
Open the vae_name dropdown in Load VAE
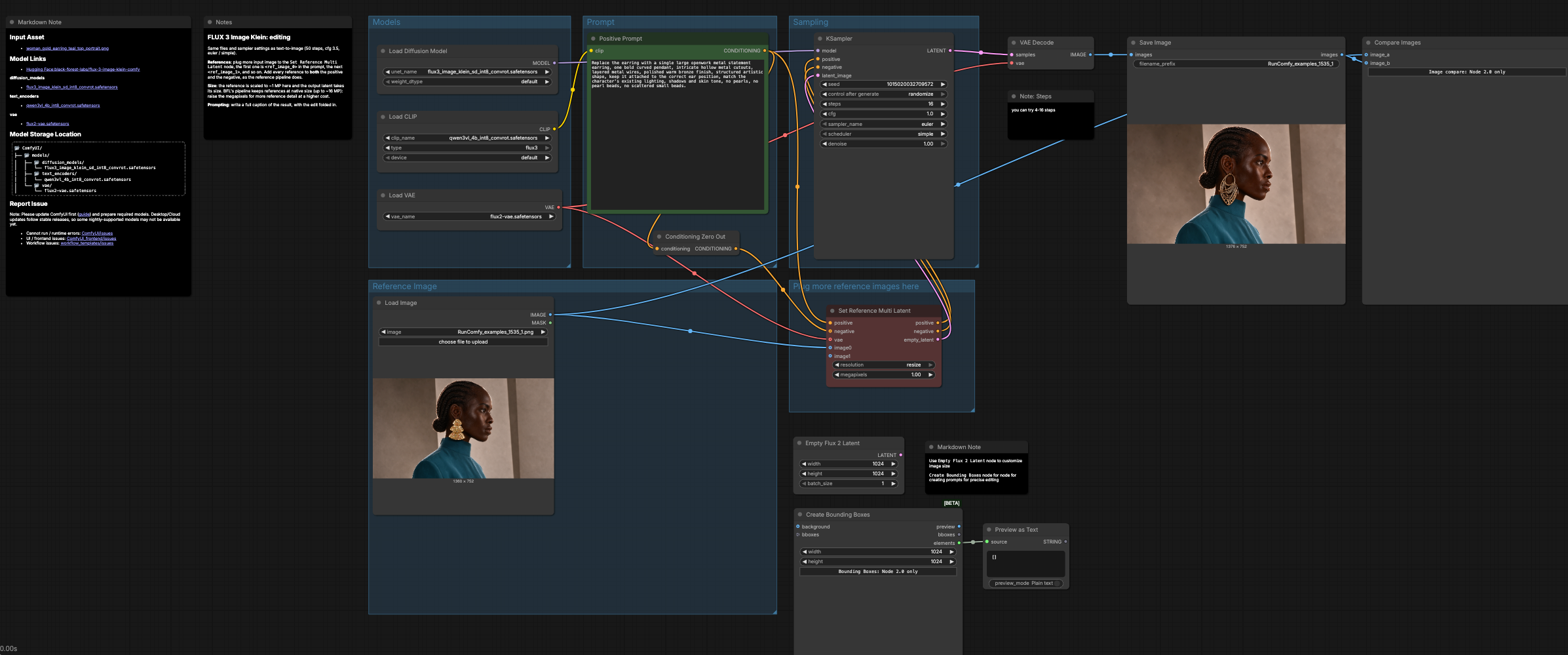(469, 216)
